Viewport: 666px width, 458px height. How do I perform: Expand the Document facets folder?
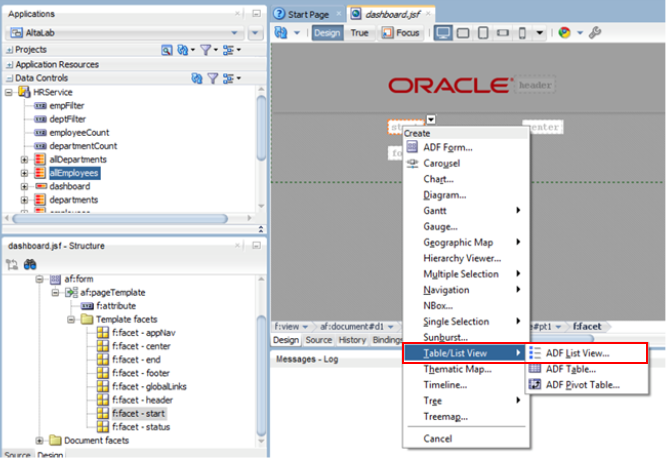[x=40, y=441]
